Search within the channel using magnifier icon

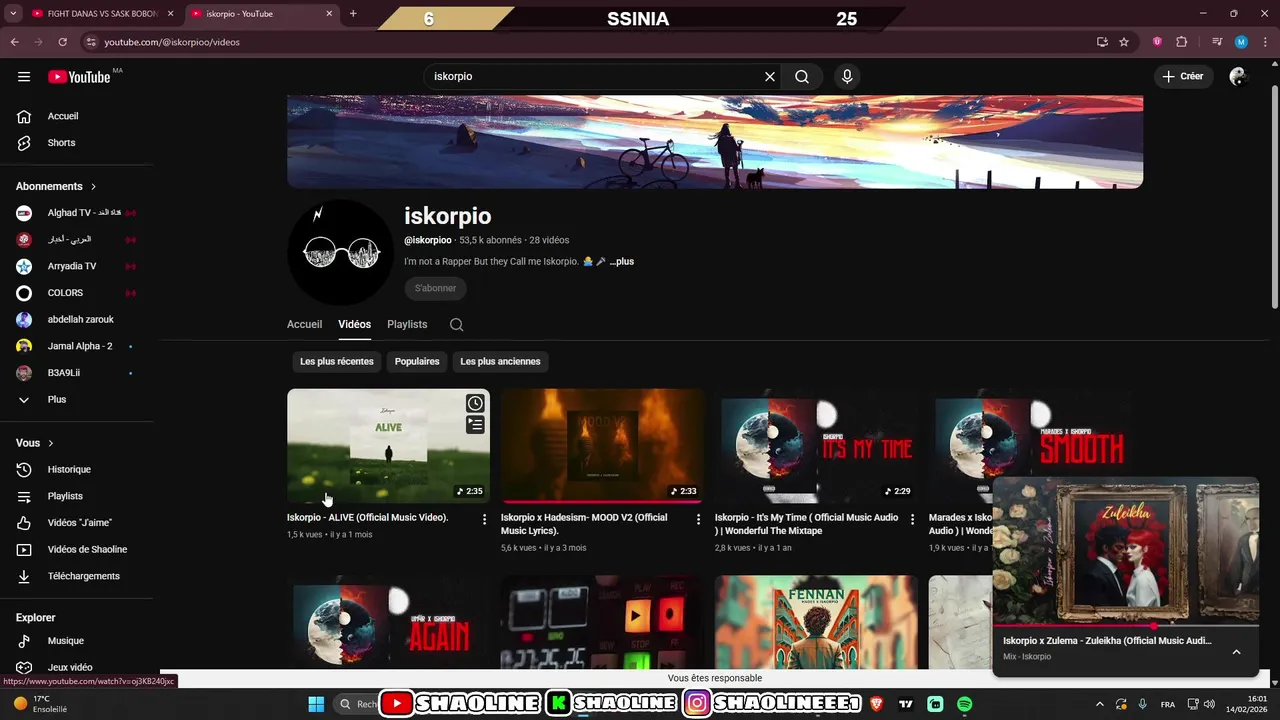pyautogui.click(x=456, y=325)
